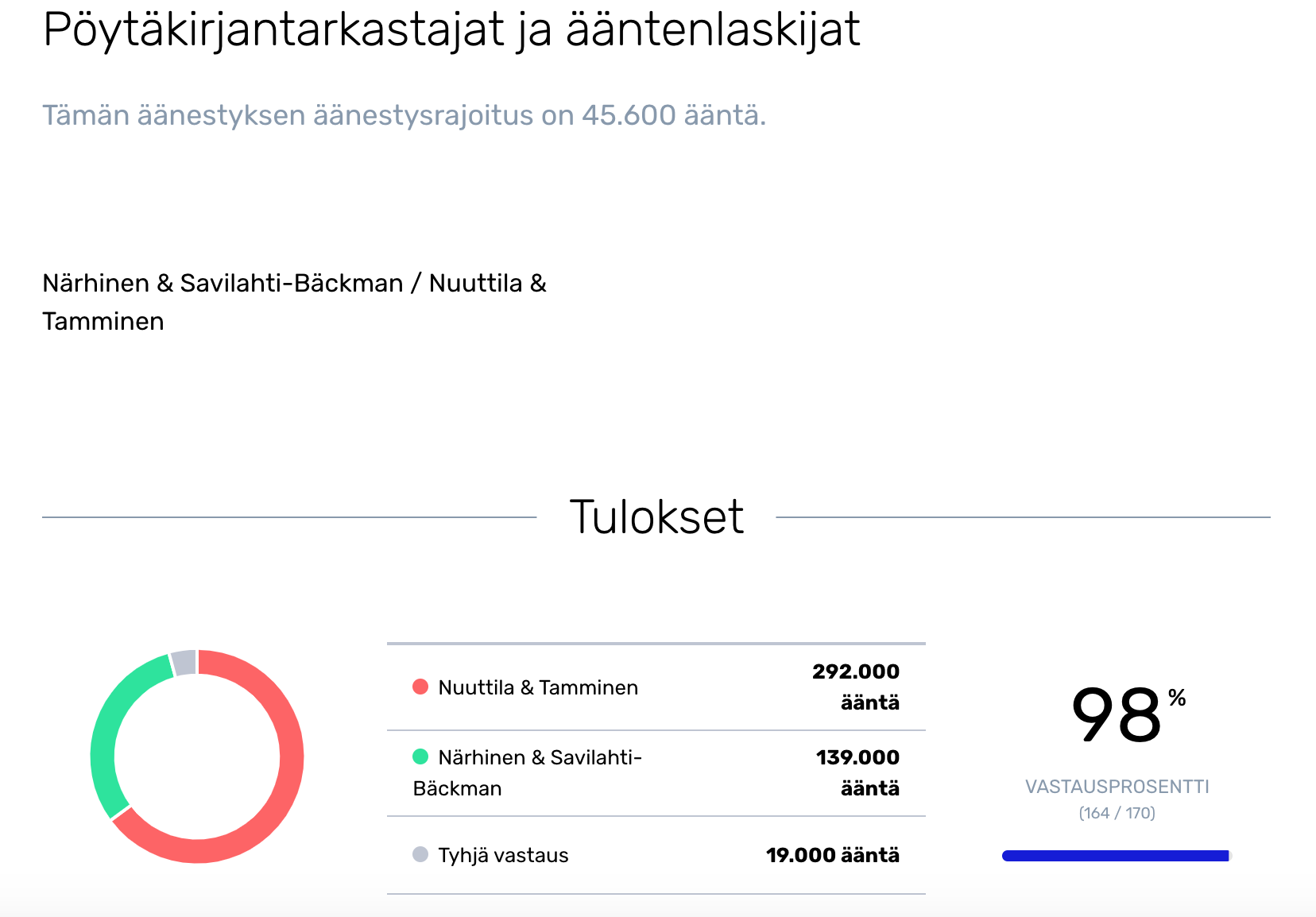Select the Tyhjä vastaus legend label

pyautogui.click(x=503, y=855)
